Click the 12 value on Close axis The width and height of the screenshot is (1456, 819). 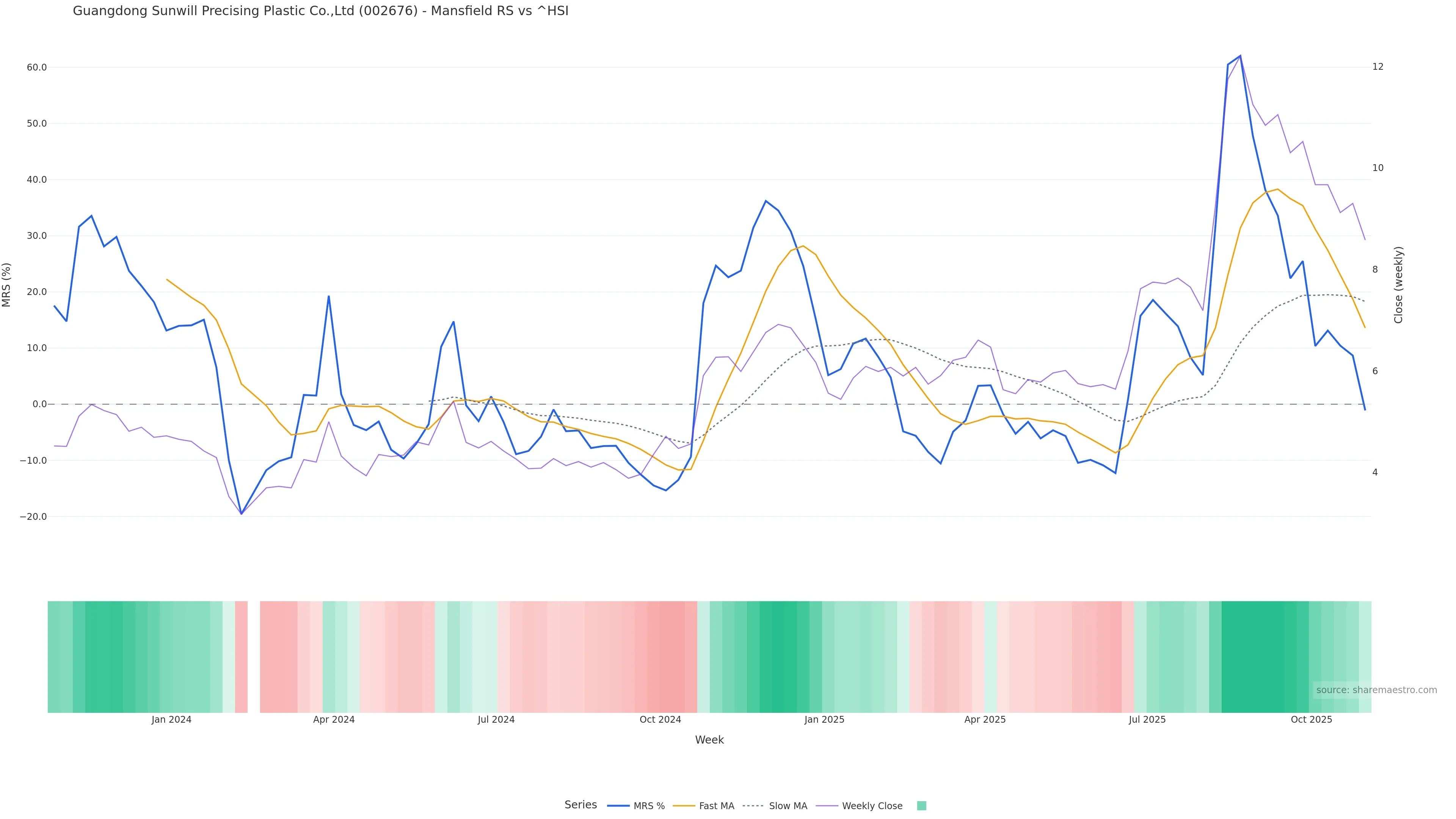click(1378, 67)
